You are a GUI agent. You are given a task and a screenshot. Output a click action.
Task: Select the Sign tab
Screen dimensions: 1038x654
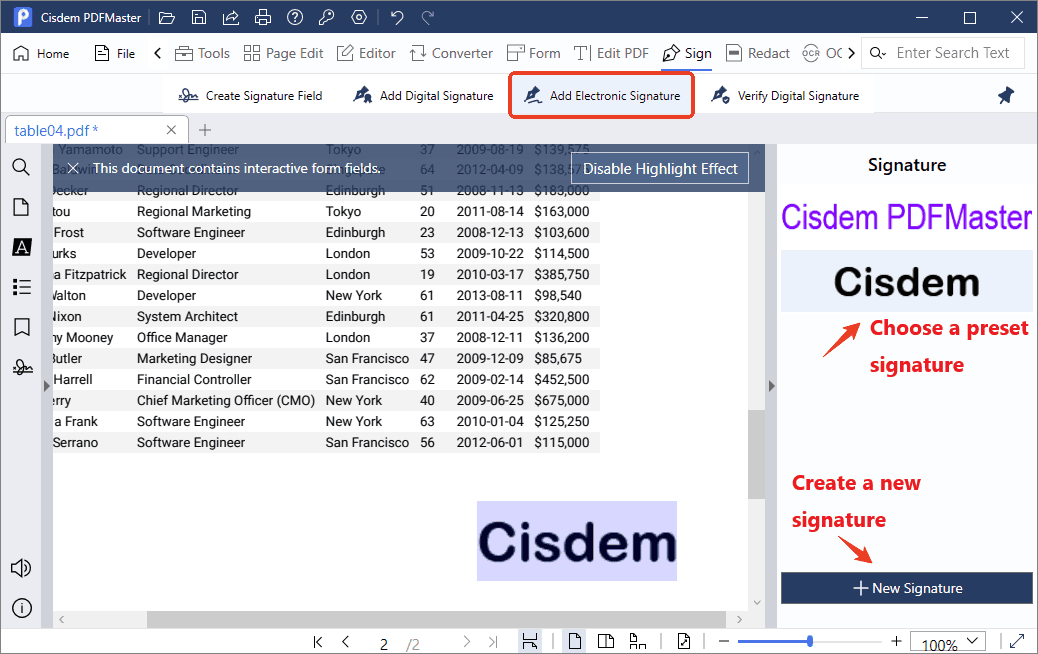point(687,54)
